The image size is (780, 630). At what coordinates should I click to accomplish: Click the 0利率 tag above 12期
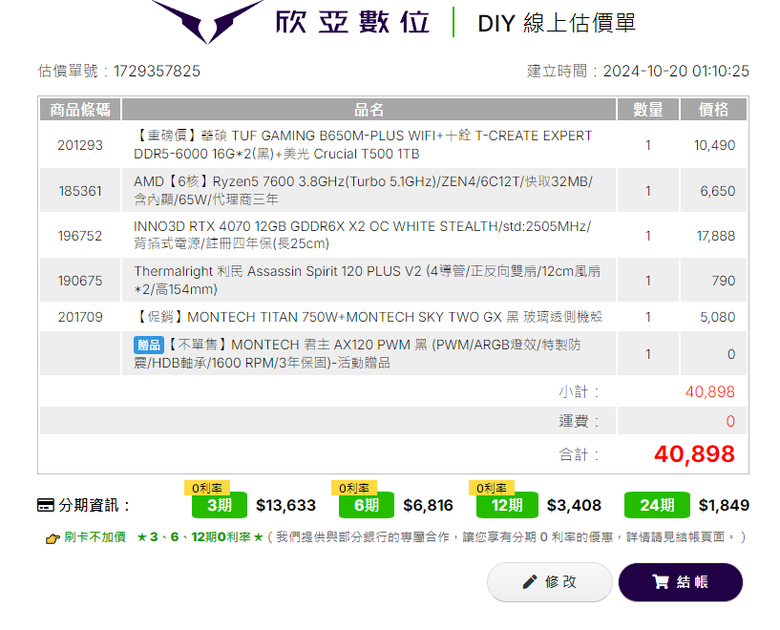pos(491,488)
